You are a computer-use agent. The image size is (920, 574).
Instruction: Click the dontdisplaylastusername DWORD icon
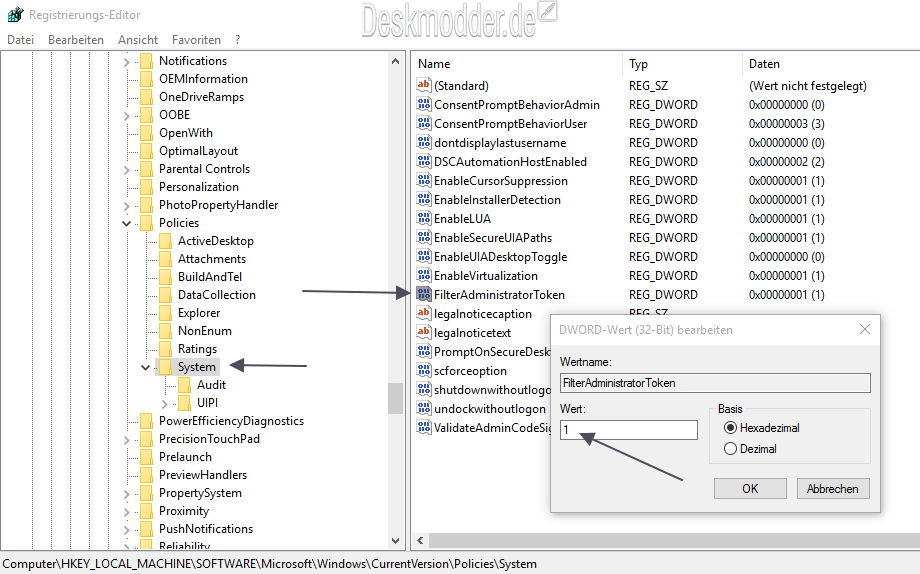pyautogui.click(x=424, y=142)
